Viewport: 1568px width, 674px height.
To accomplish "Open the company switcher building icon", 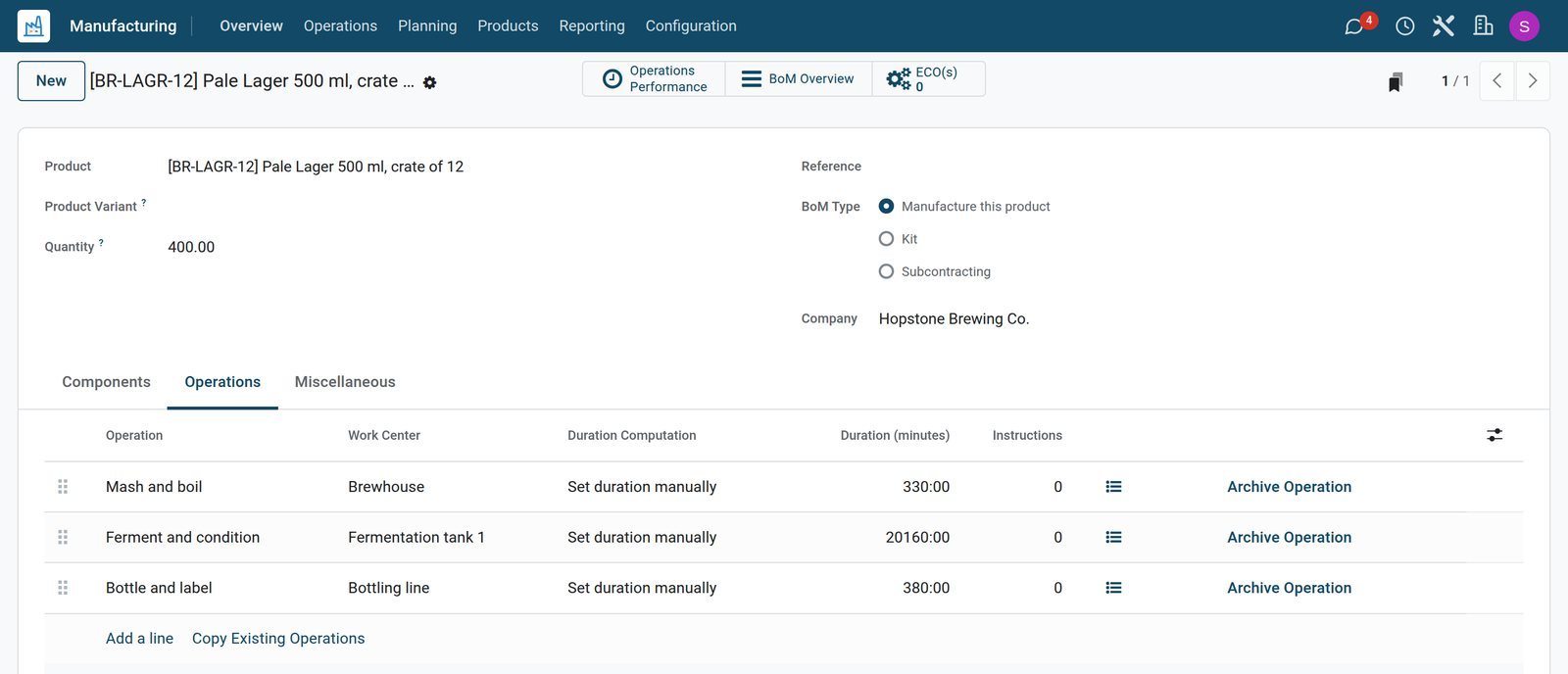I will point(1484,25).
